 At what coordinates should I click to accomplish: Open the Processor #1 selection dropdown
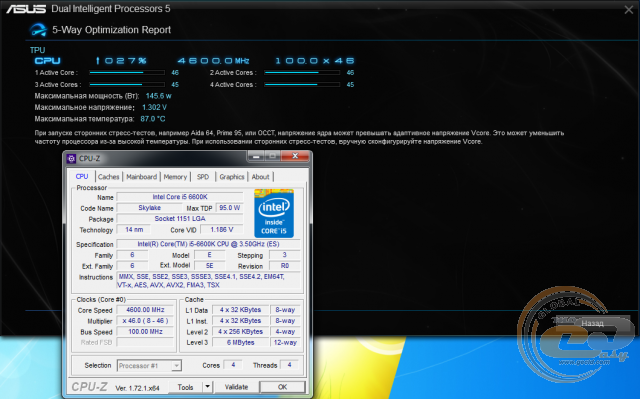(x=149, y=366)
